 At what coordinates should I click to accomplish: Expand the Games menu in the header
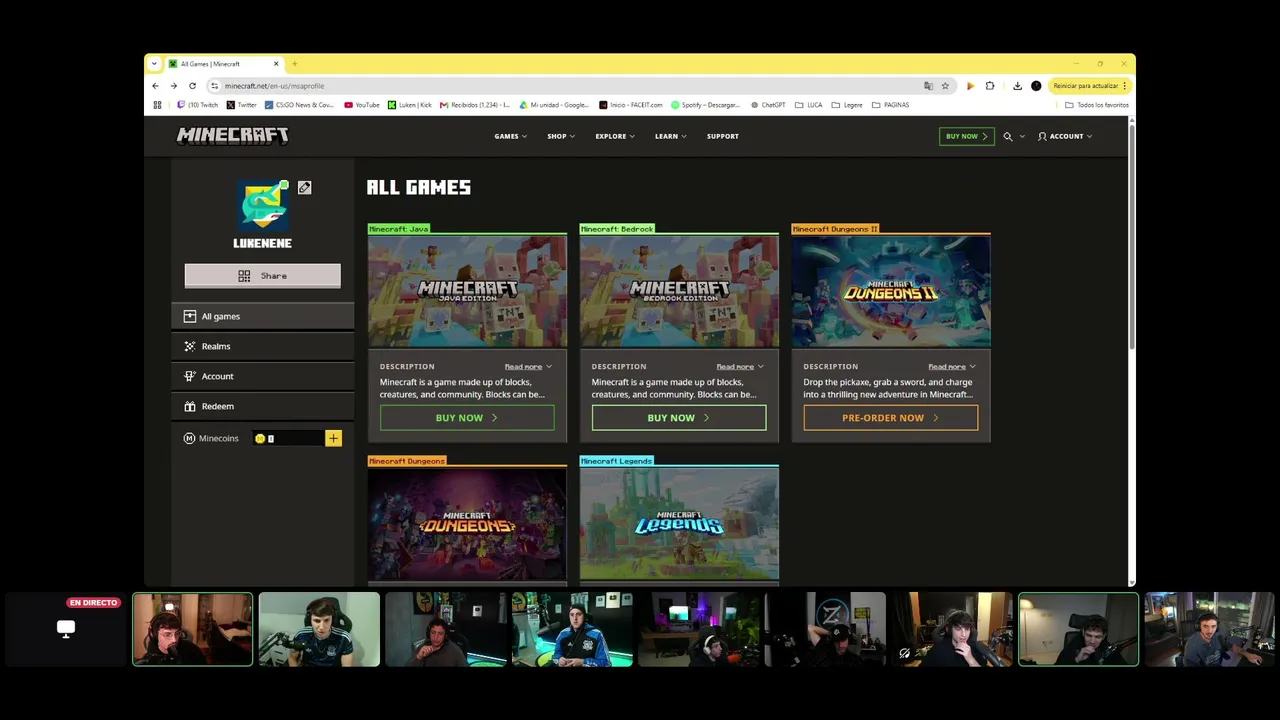tap(510, 136)
